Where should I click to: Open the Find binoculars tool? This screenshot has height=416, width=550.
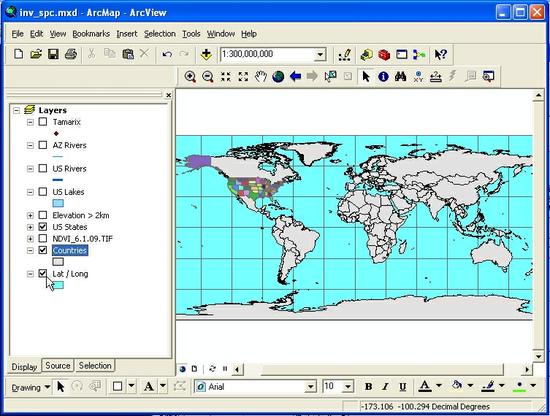point(401,76)
